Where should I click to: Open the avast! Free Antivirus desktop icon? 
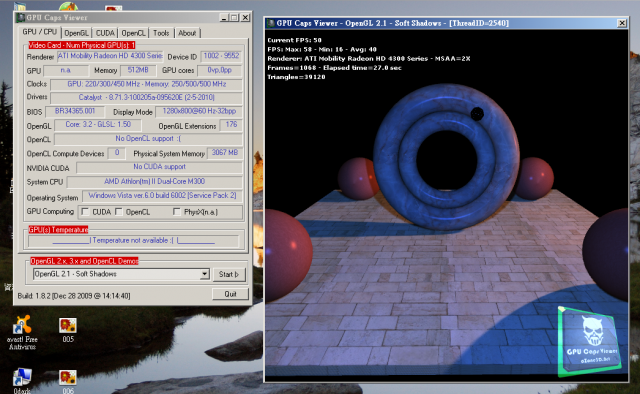click(x=22, y=332)
